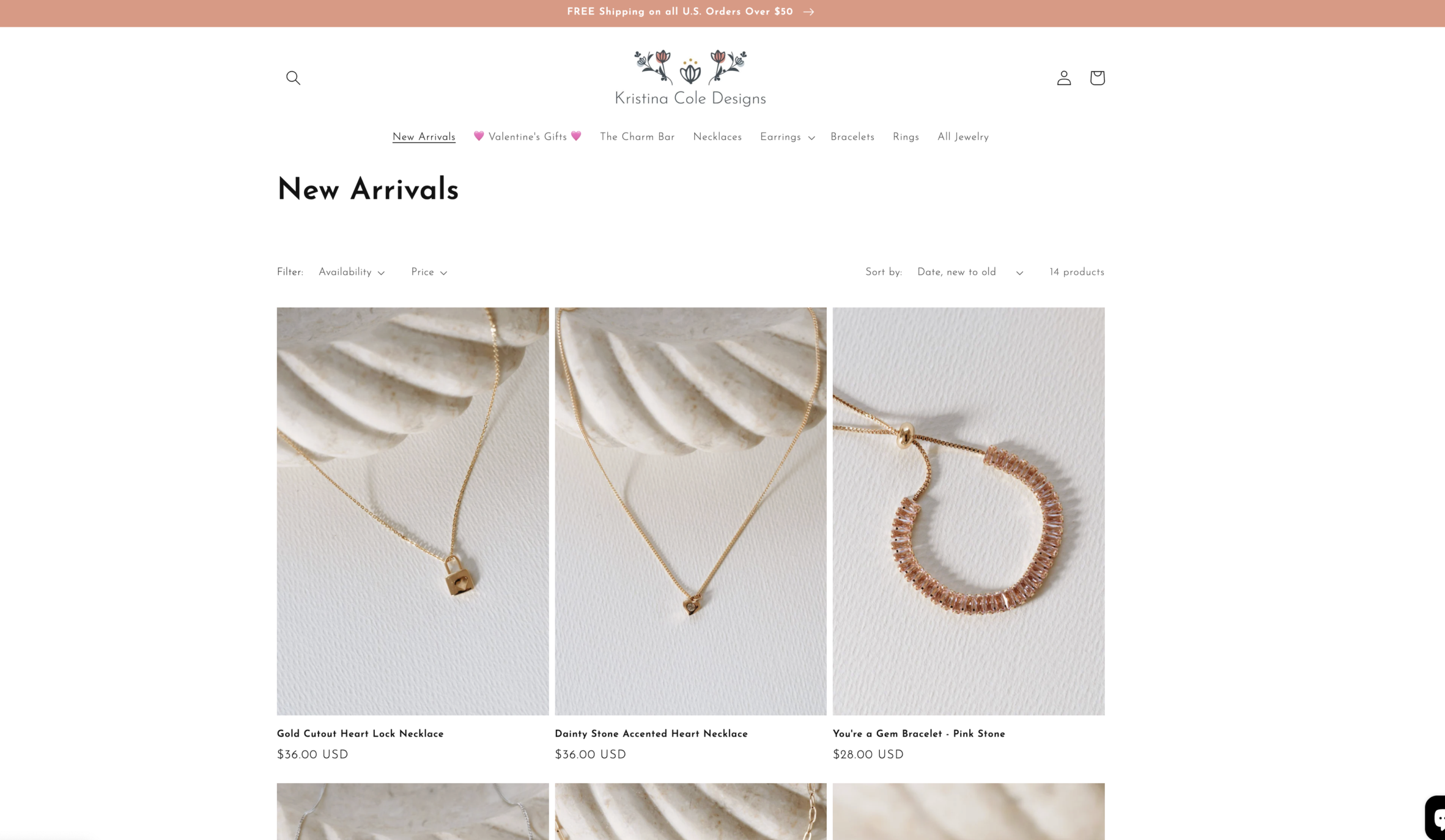Open Valentine's Gifts menu item
The width and height of the screenshot is (1445, 840).
tap(528, 137)
